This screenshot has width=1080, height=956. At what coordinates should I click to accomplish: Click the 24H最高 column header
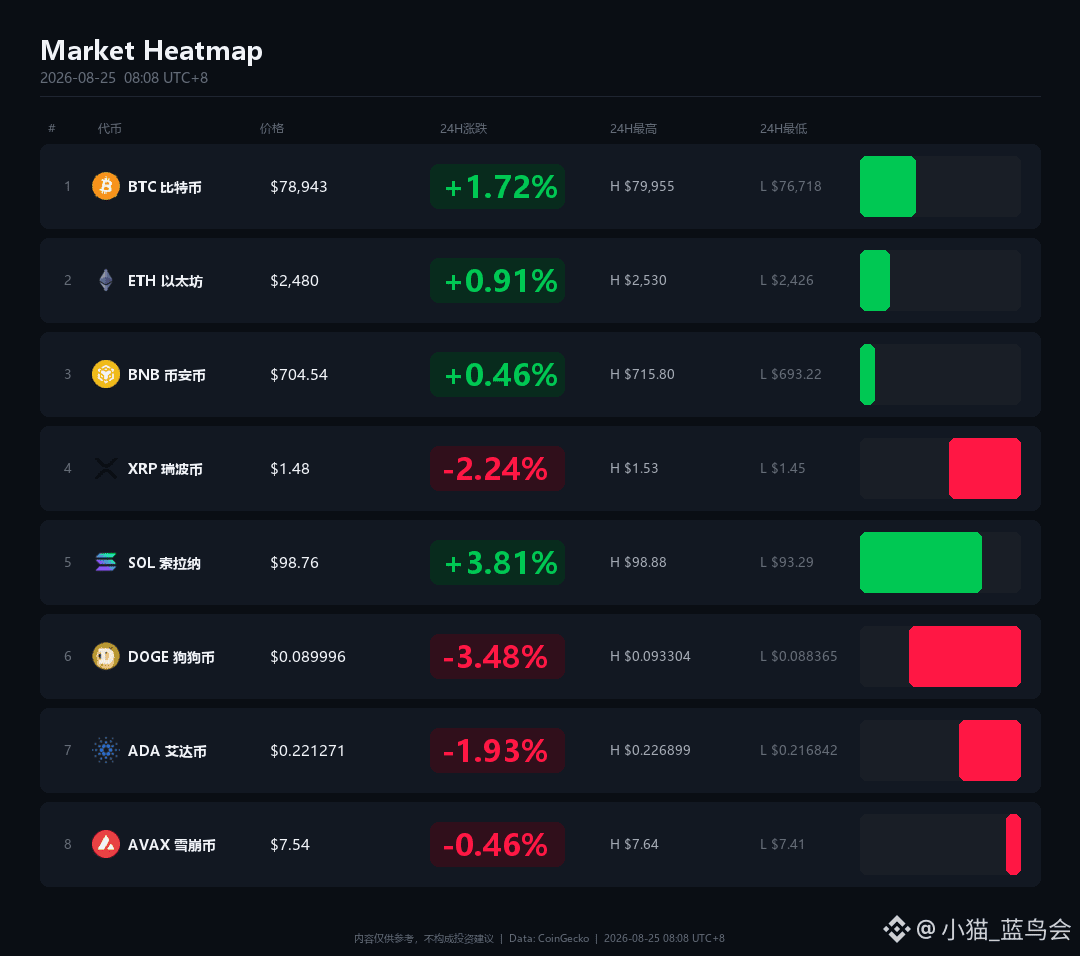click(x=633, y=129)
